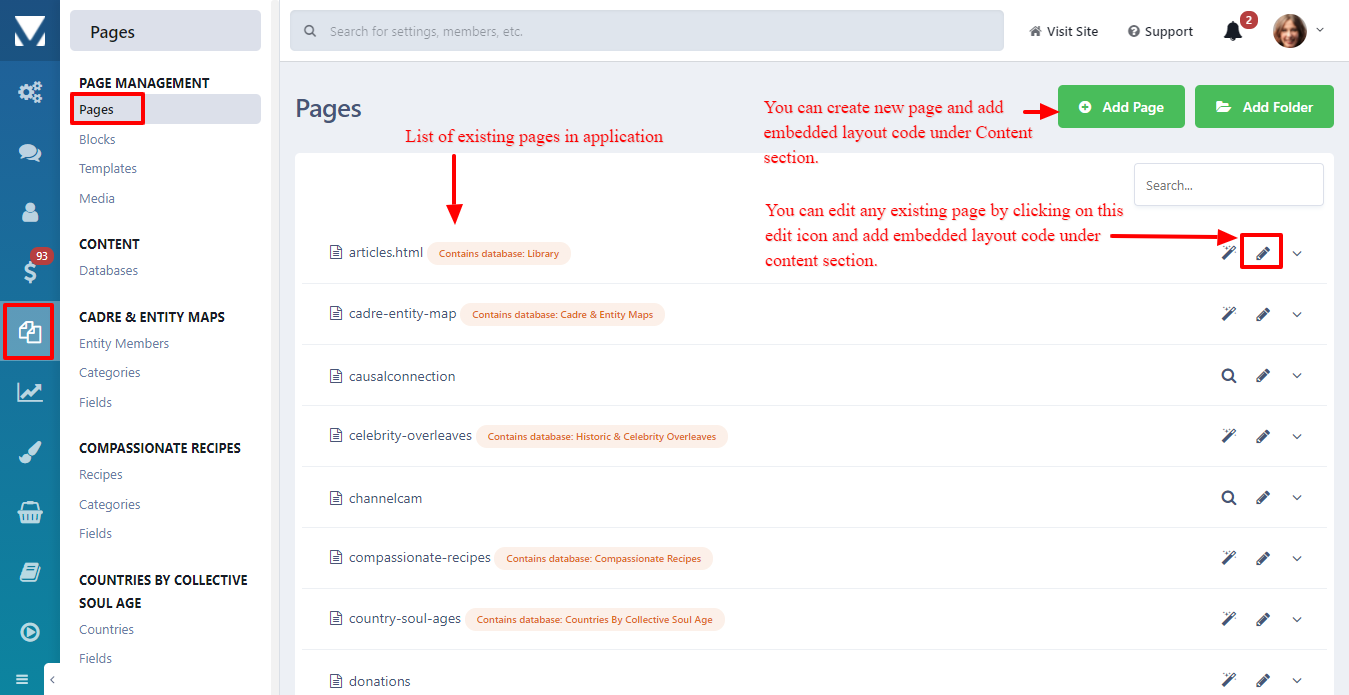This screenshot has height=695, width=1349.
Task: Open the System settings gears icon
Action: point(30,93)
